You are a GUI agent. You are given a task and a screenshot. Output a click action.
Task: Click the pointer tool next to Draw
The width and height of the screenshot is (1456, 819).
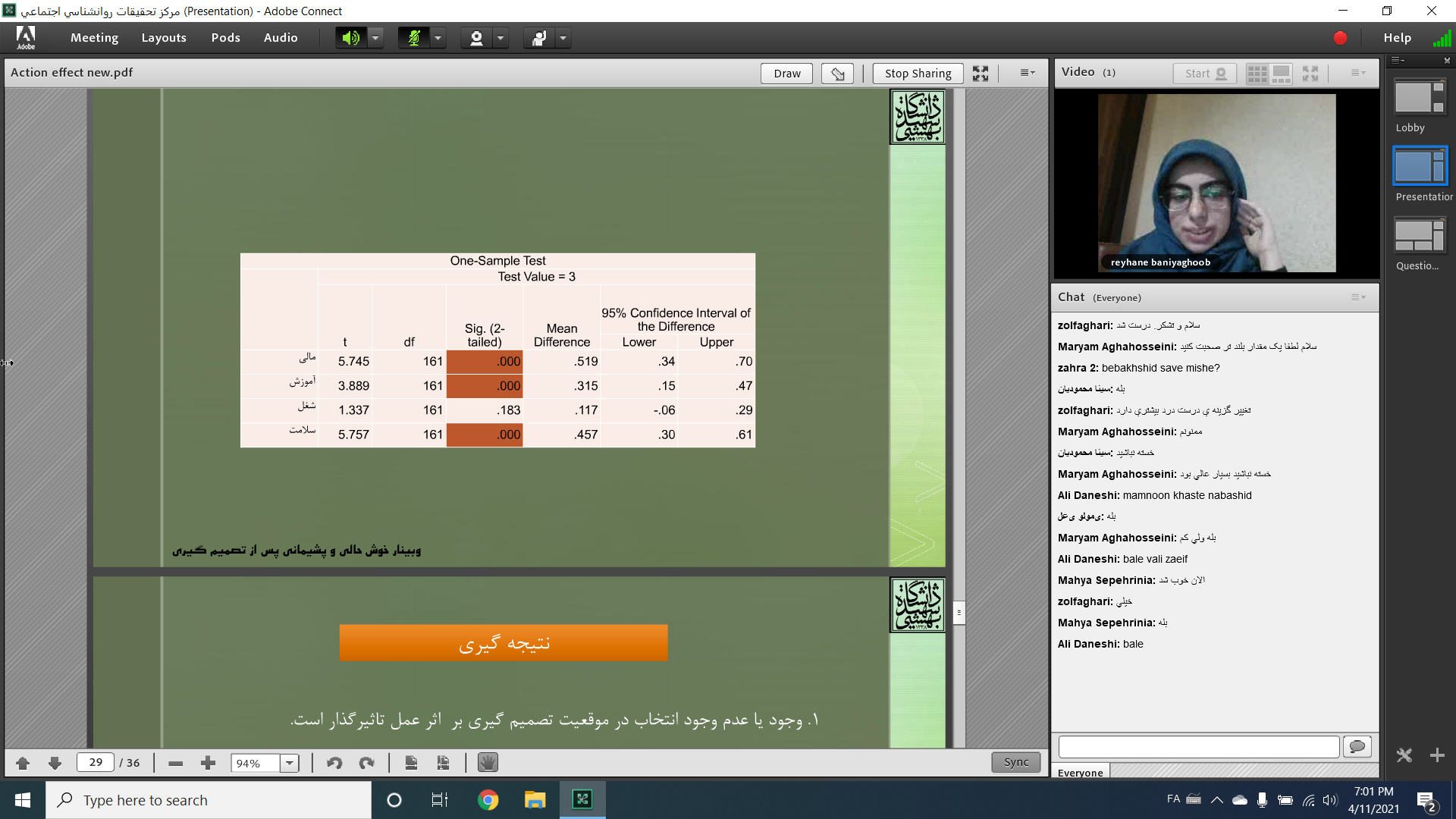click(837, 73)
